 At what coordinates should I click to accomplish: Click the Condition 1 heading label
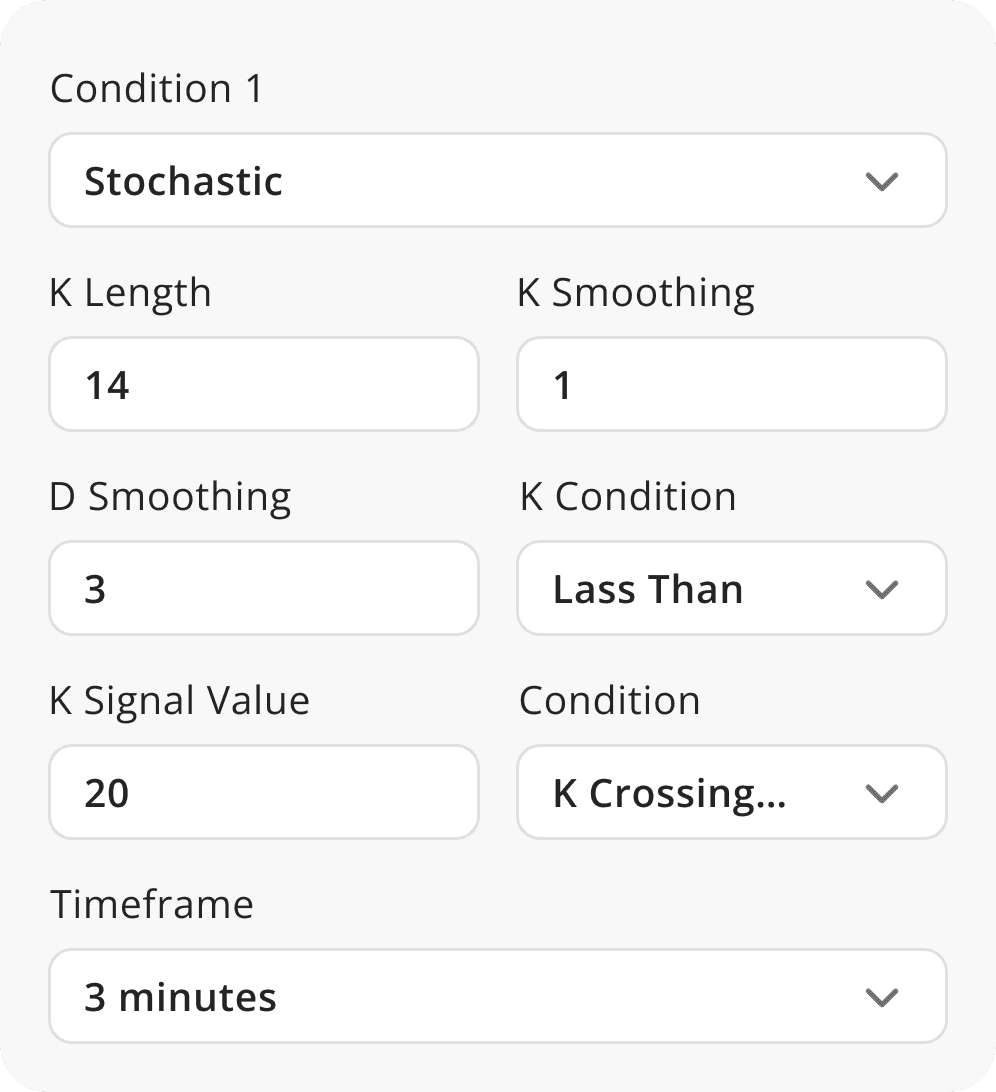[156, 89]
